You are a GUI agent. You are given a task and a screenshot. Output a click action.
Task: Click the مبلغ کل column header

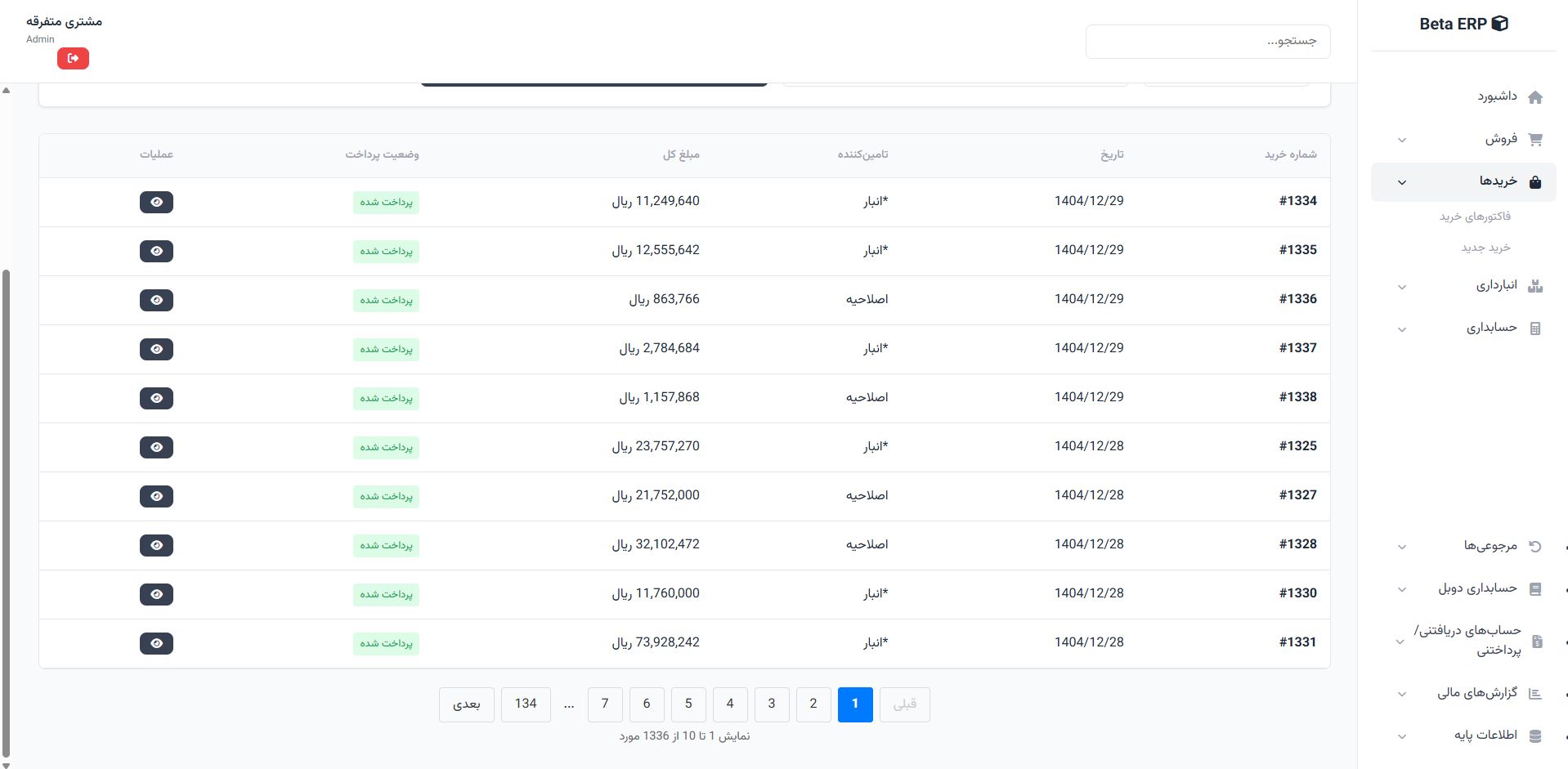pyautogui.click(x=681, y=154)
